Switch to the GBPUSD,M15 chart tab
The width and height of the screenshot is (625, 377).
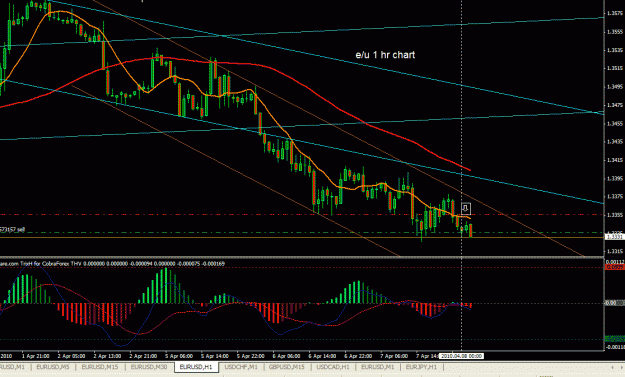coord(287,367)
